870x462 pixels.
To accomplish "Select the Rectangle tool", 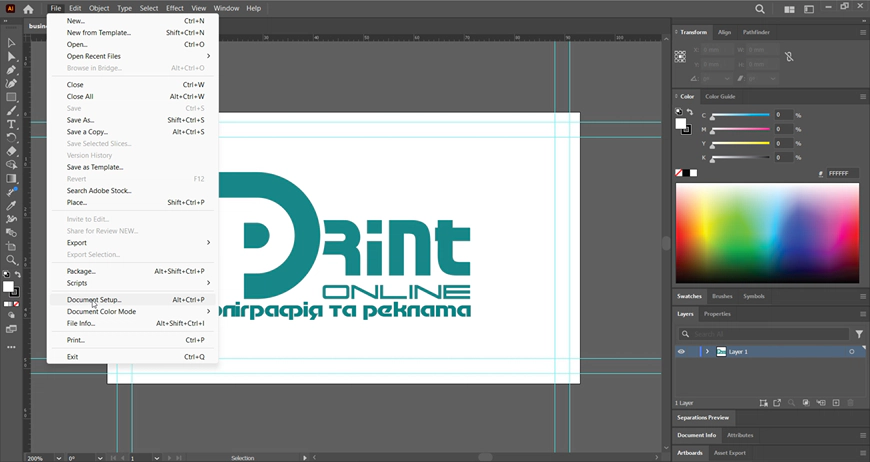I will click(11, 97).
